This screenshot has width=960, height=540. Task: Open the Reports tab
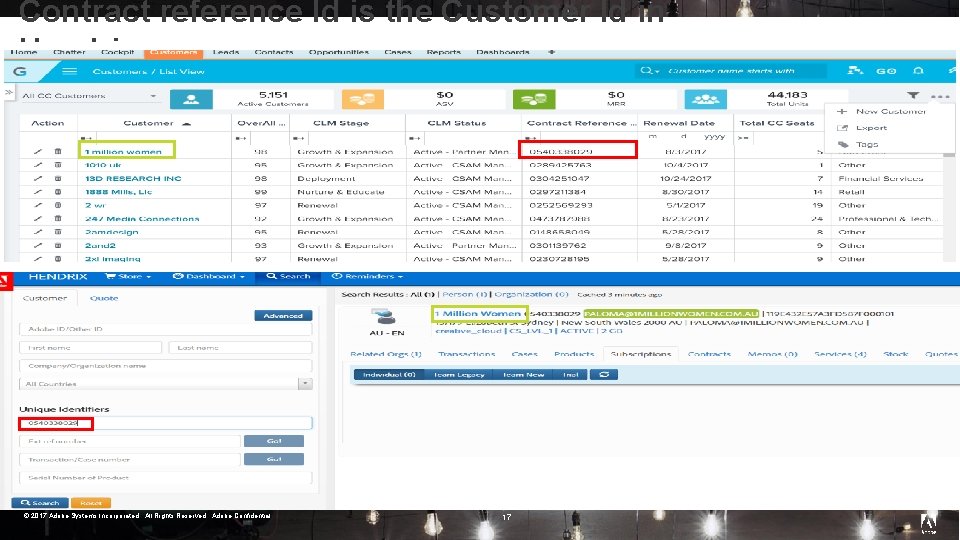(x=443, y=52)
